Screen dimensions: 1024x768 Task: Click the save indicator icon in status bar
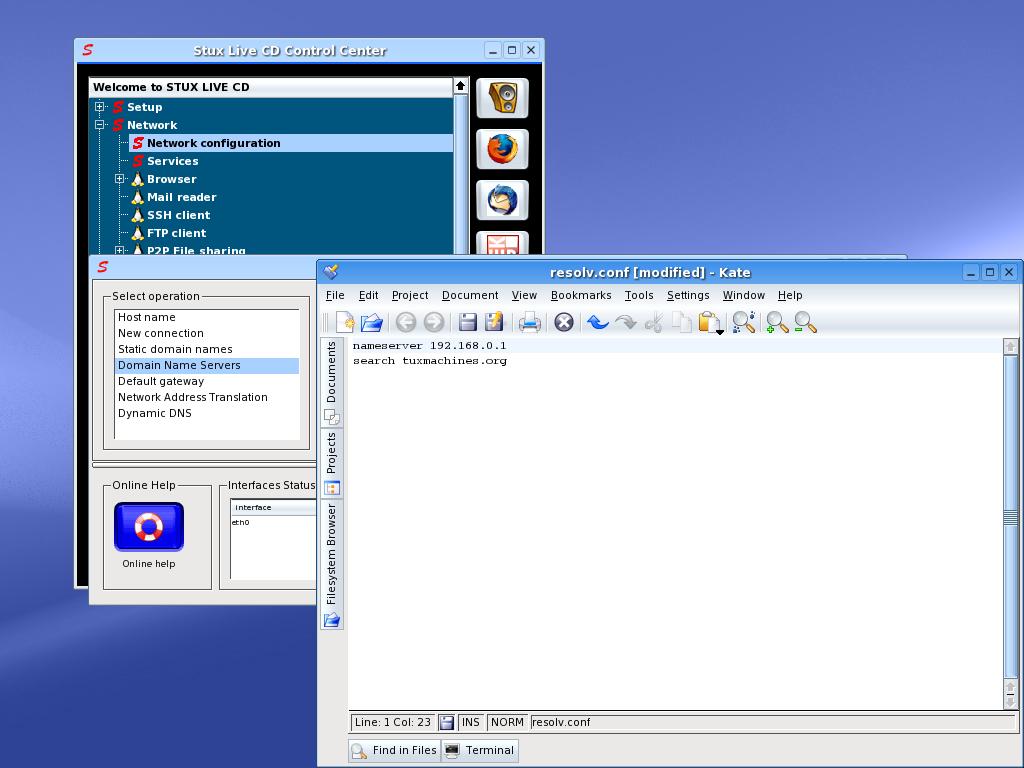tap(447, 722)
